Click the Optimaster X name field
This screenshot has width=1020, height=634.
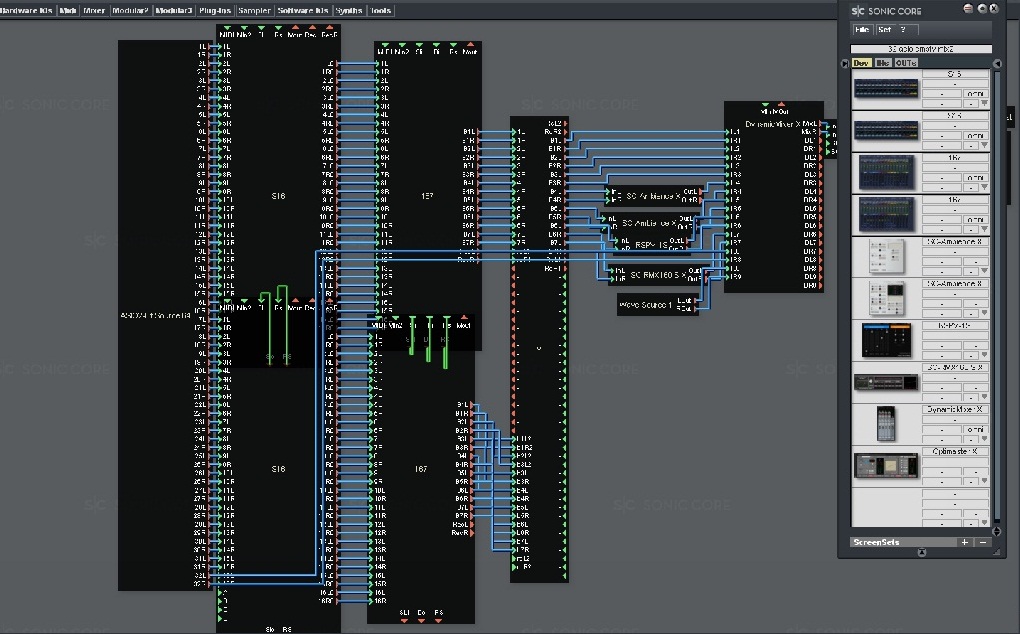954,451
